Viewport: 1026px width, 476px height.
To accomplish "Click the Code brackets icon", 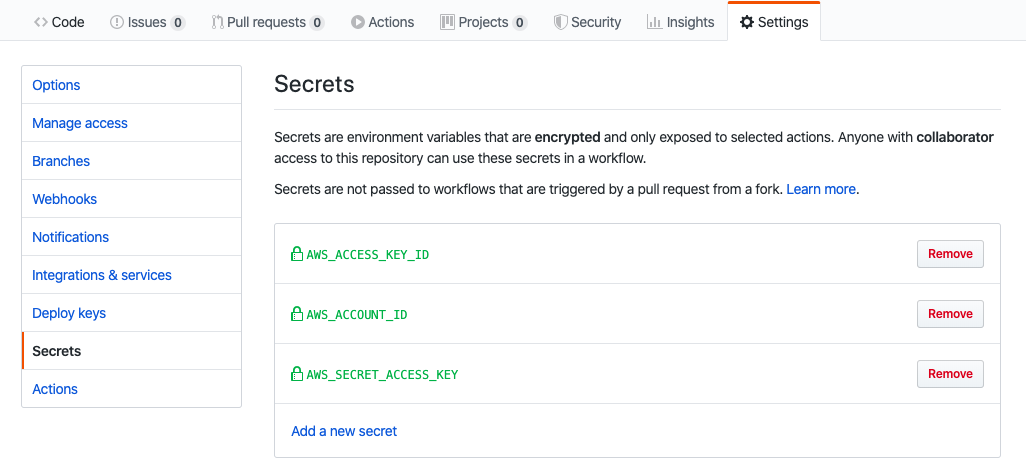I will 41,22.
